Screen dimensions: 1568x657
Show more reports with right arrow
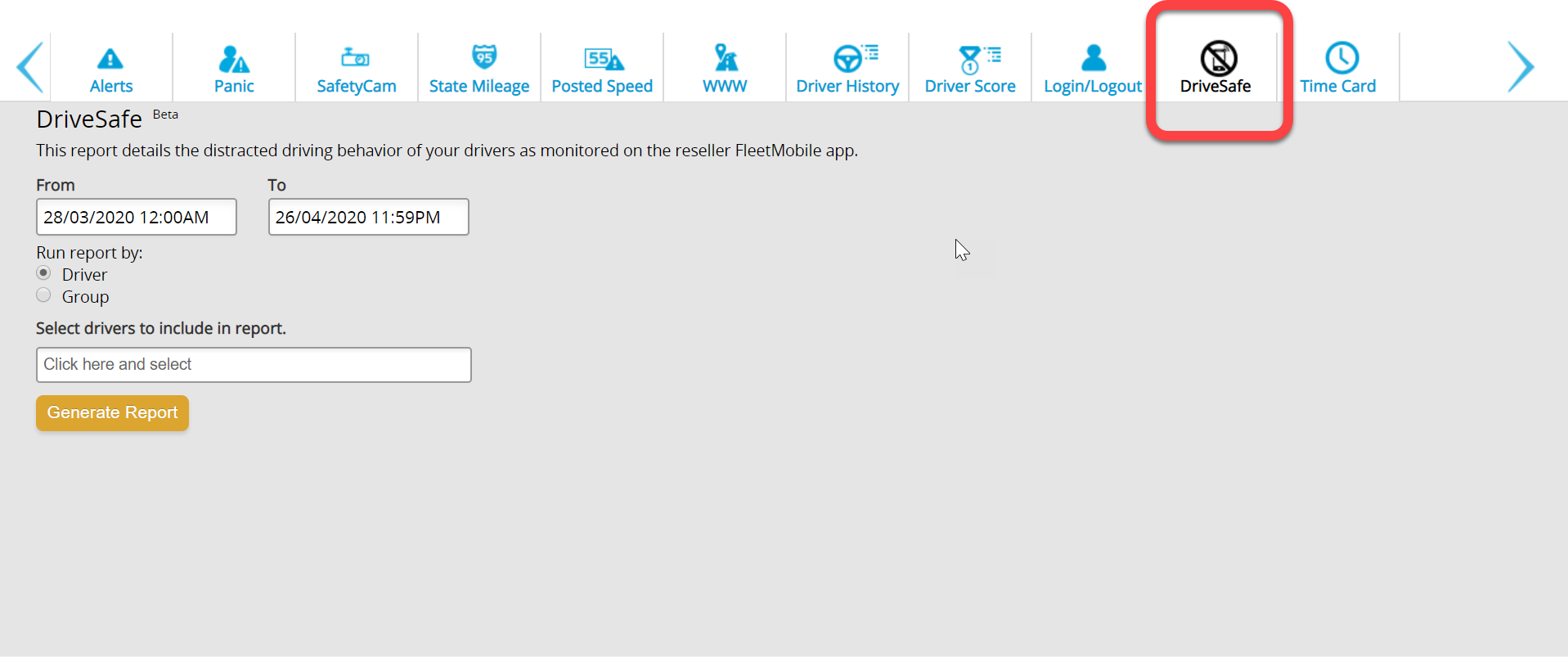click(1521, 67)
